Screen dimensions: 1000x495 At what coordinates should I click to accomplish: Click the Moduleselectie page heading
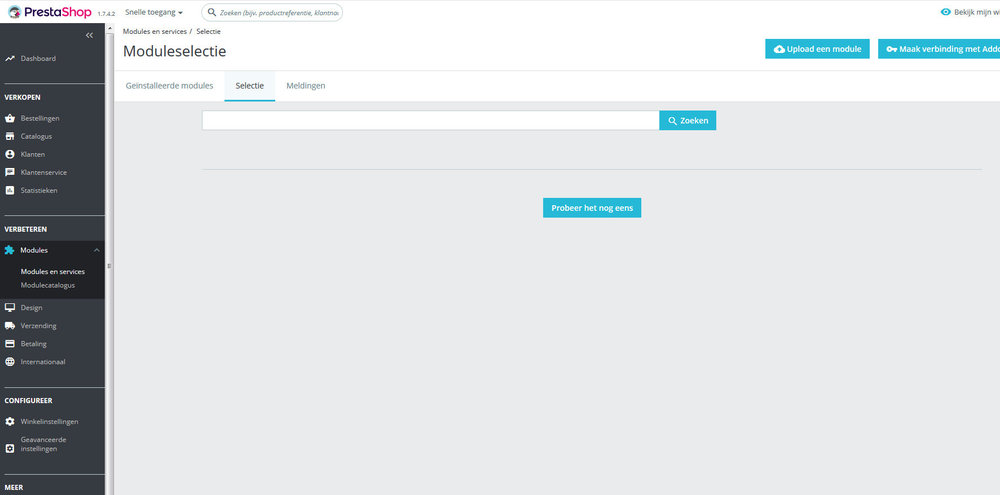click(174, 51)
